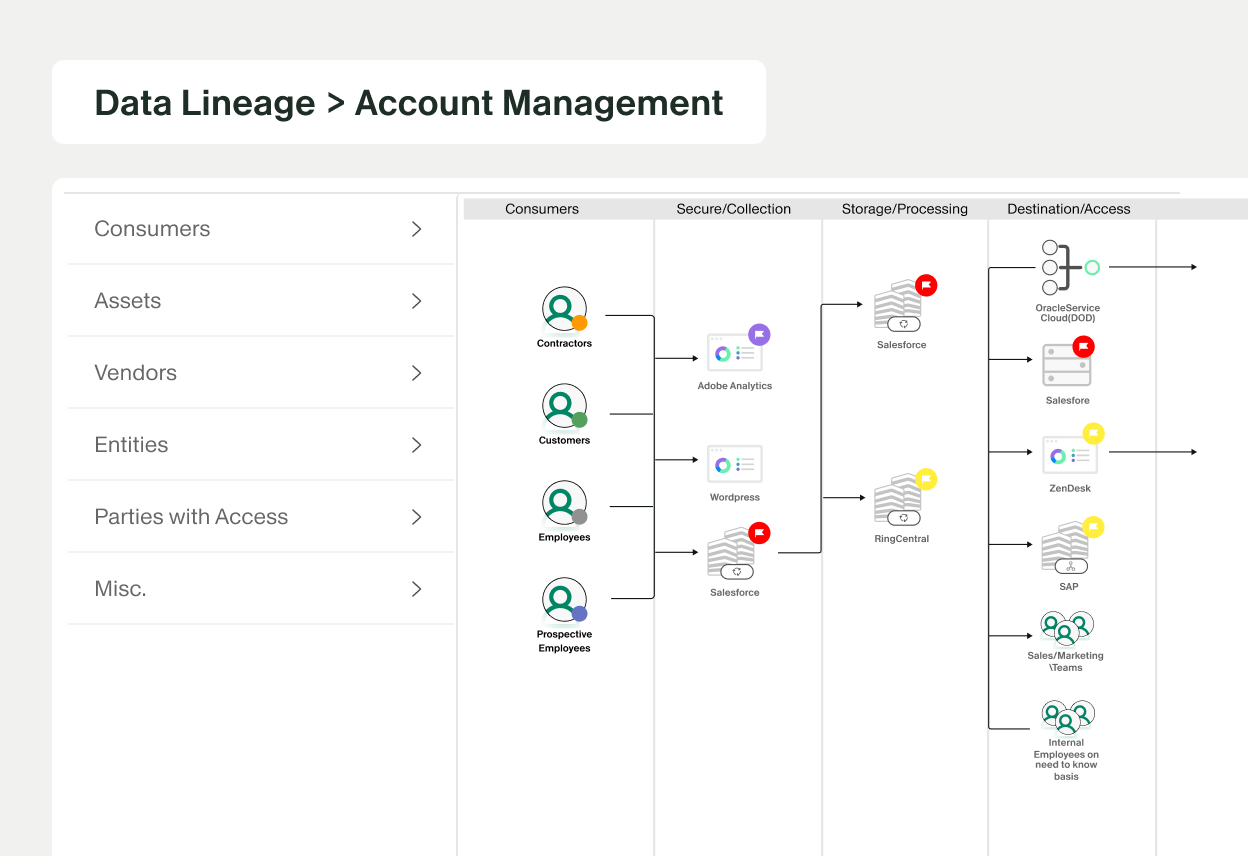Expand the Parties with Access chevron
This screenshot has width=1248, height=856.
pyautogui.click(x=417, y=517)
